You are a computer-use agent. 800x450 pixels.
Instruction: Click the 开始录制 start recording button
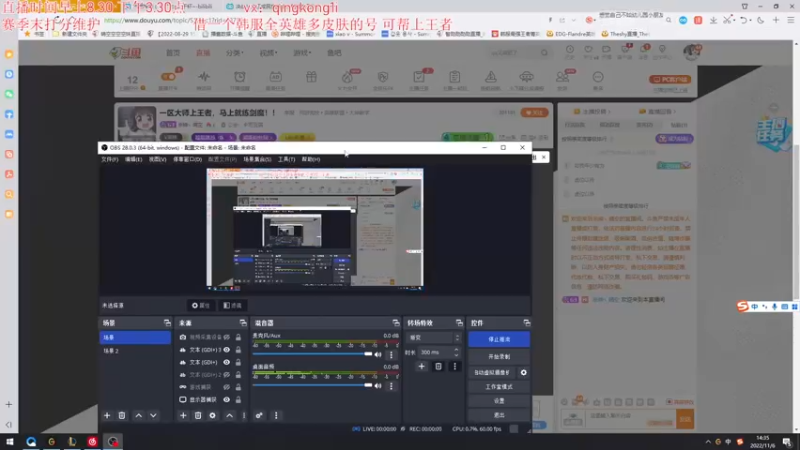pyautogui.click(x=499, y=357)
